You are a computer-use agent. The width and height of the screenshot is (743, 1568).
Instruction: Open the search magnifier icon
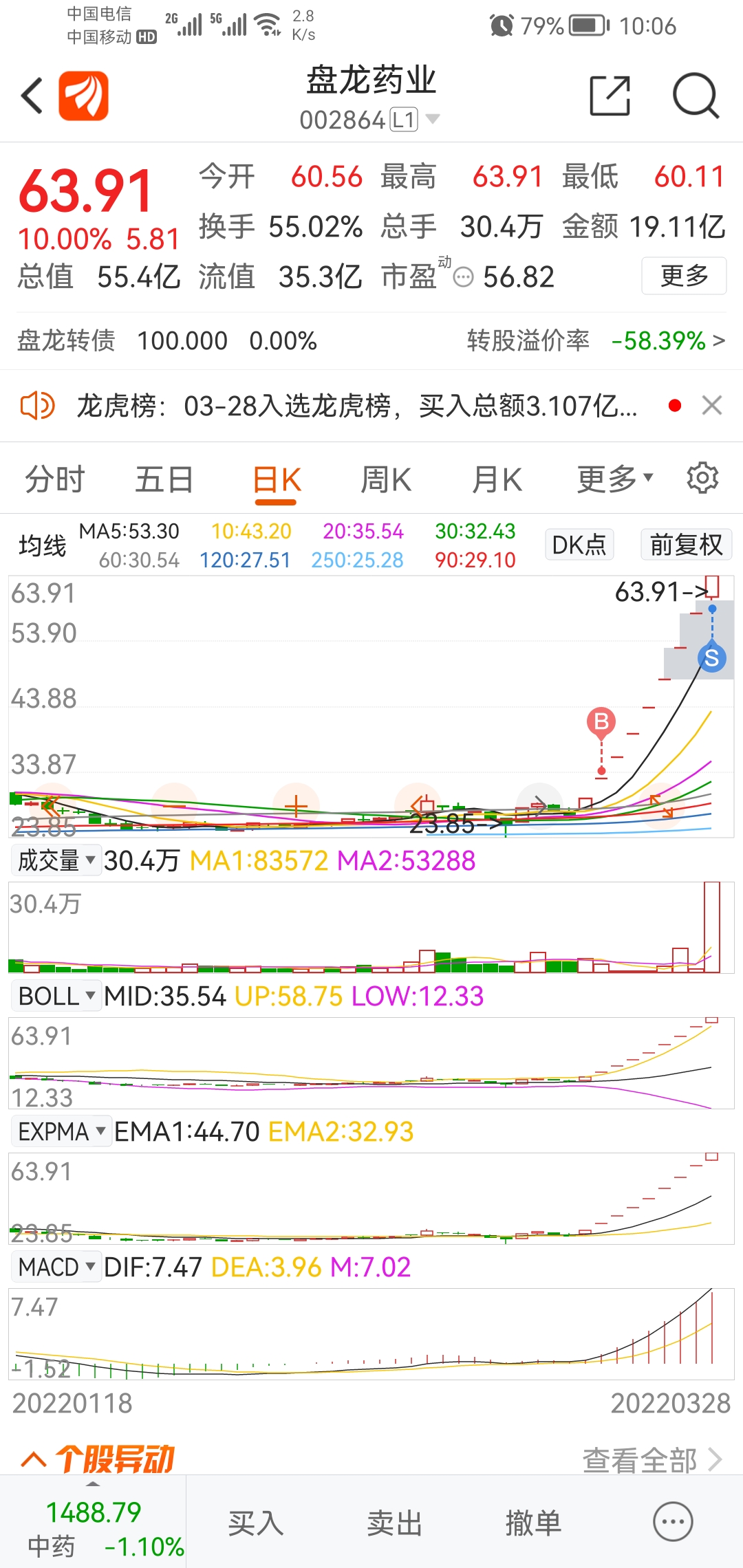coord(696,96)
